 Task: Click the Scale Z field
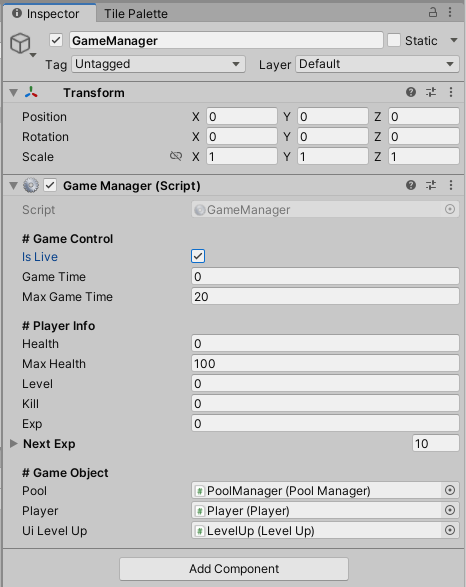424,156
